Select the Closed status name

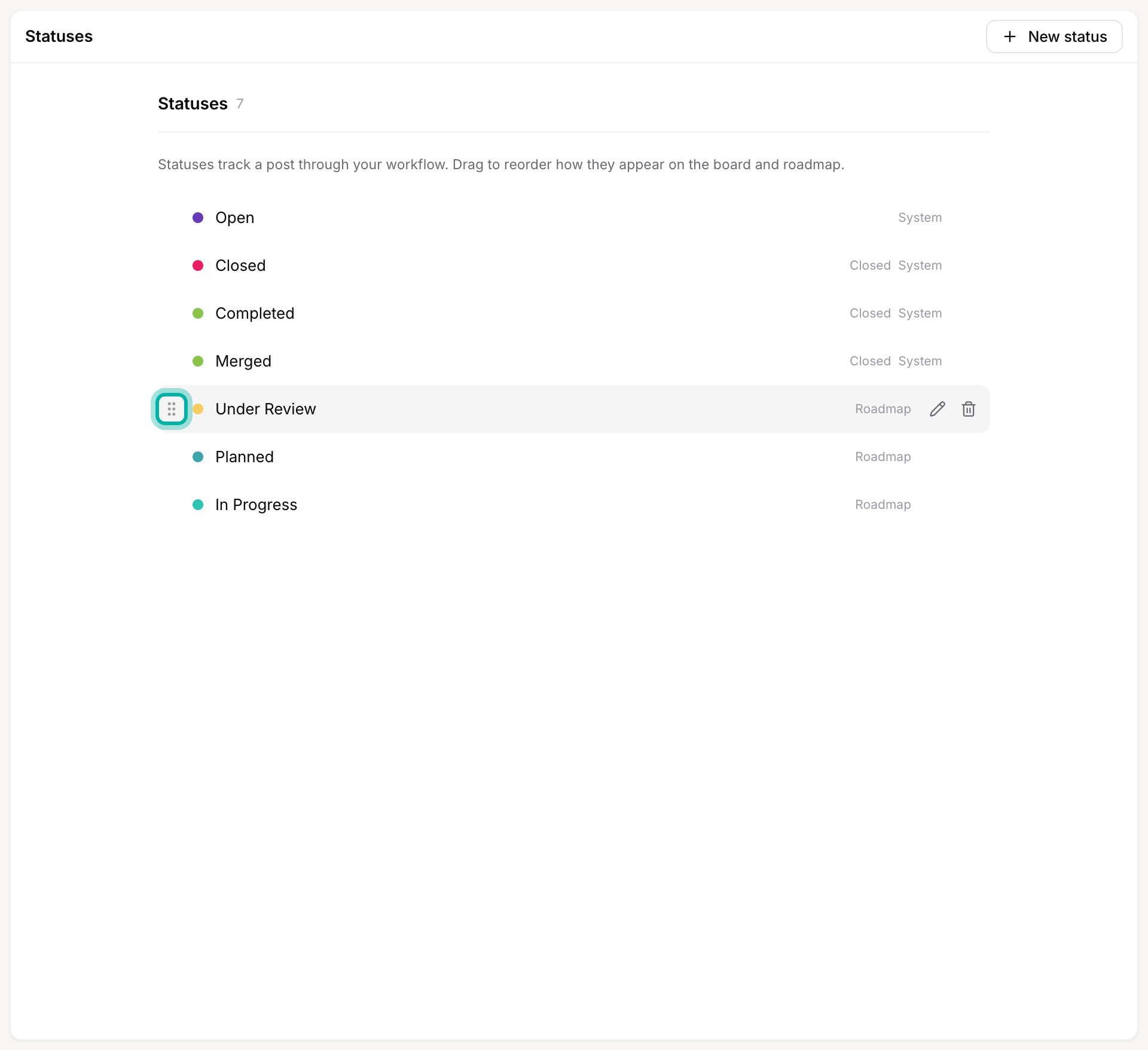pyautogui.click(x=240, y=265)
